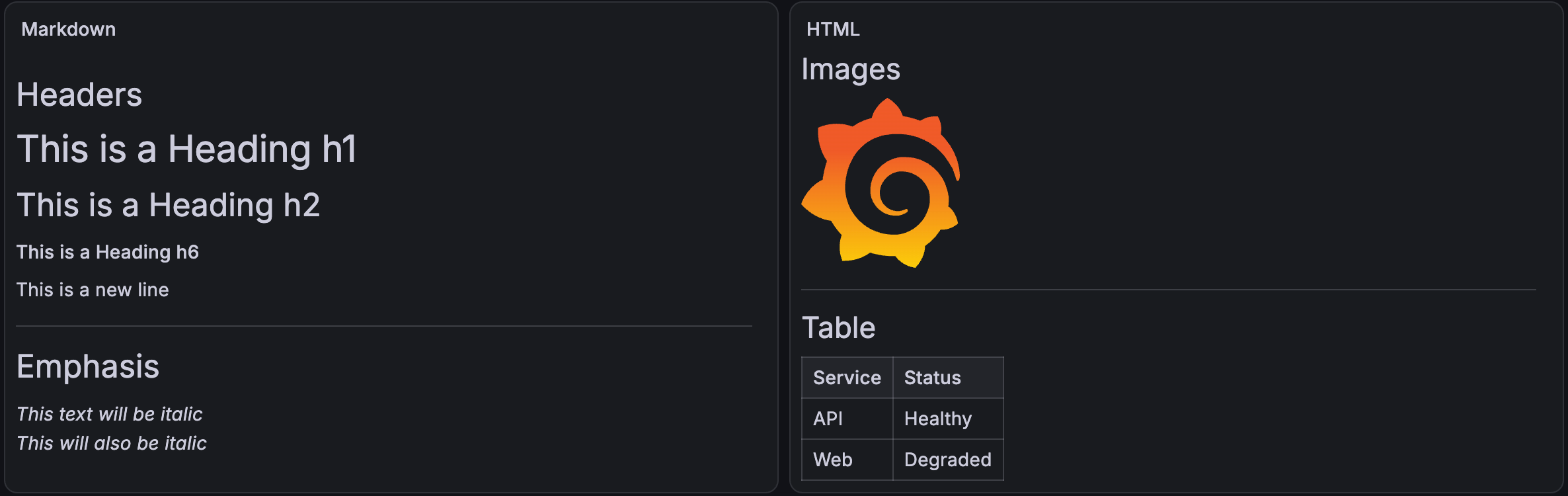1568x496 pixels.
Task: Click the text "This is a Heading h2"
Action: pos(169,205)
